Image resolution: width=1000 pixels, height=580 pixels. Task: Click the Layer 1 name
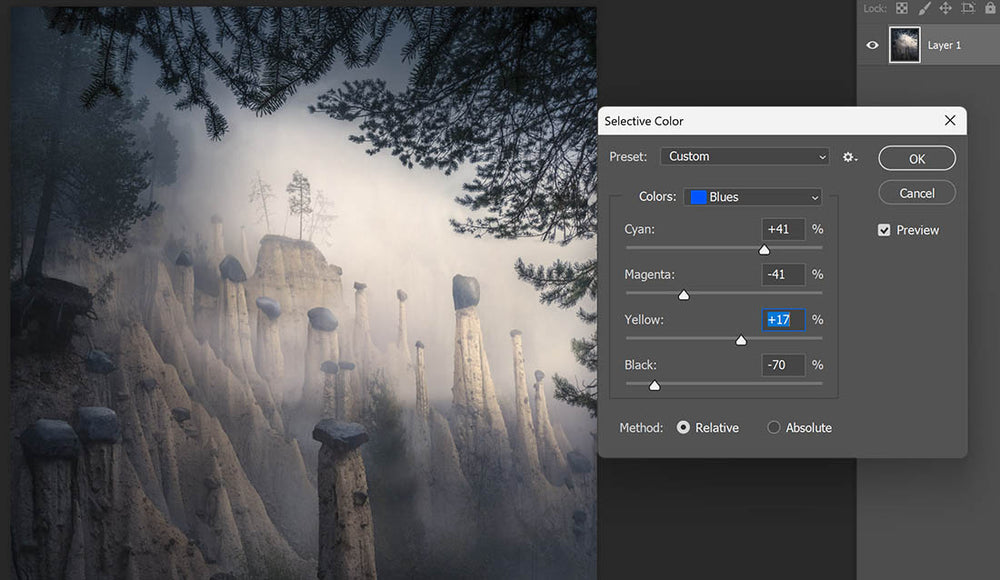coord(944,45)
